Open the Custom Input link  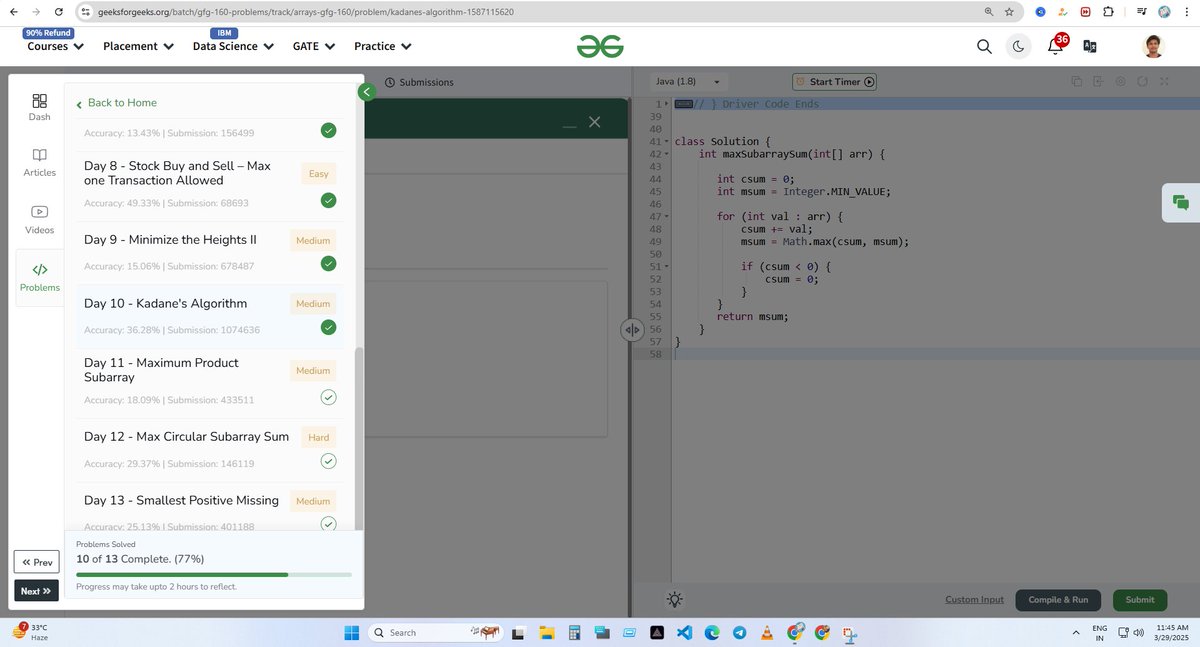pyautogui.click(x=974, y=599)
